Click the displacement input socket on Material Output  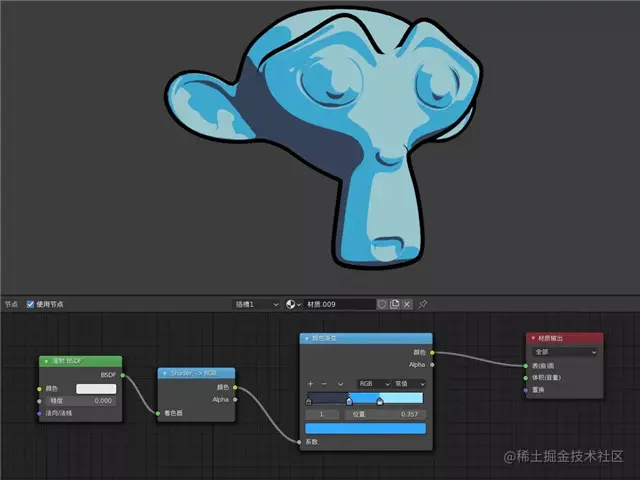pyautogui.click(x=526, y=390)
